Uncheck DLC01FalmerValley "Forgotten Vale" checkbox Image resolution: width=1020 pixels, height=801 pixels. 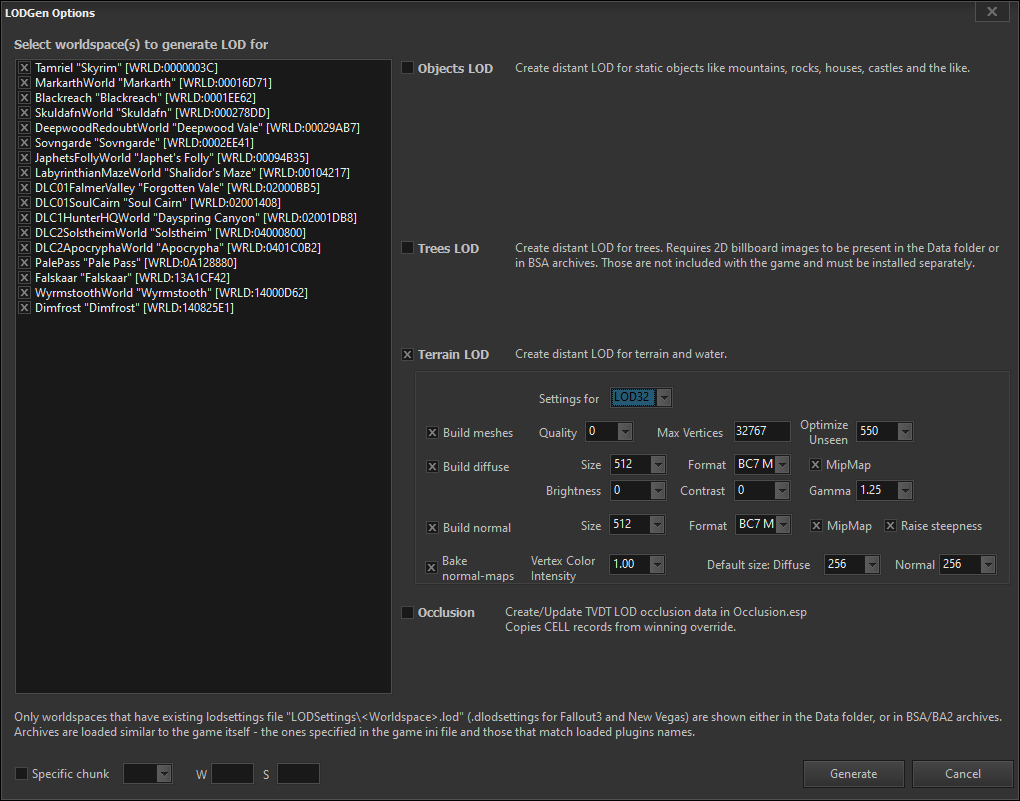24,187
